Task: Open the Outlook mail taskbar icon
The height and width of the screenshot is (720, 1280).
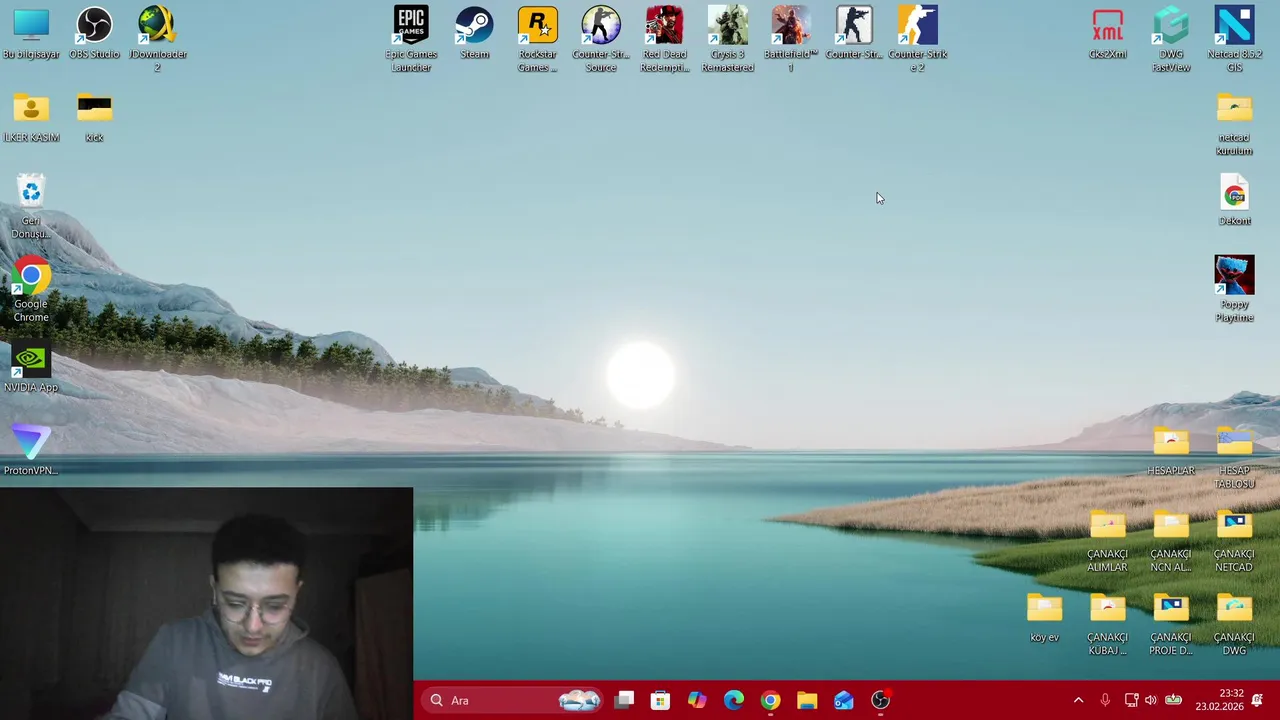Action: coord(844,700)
